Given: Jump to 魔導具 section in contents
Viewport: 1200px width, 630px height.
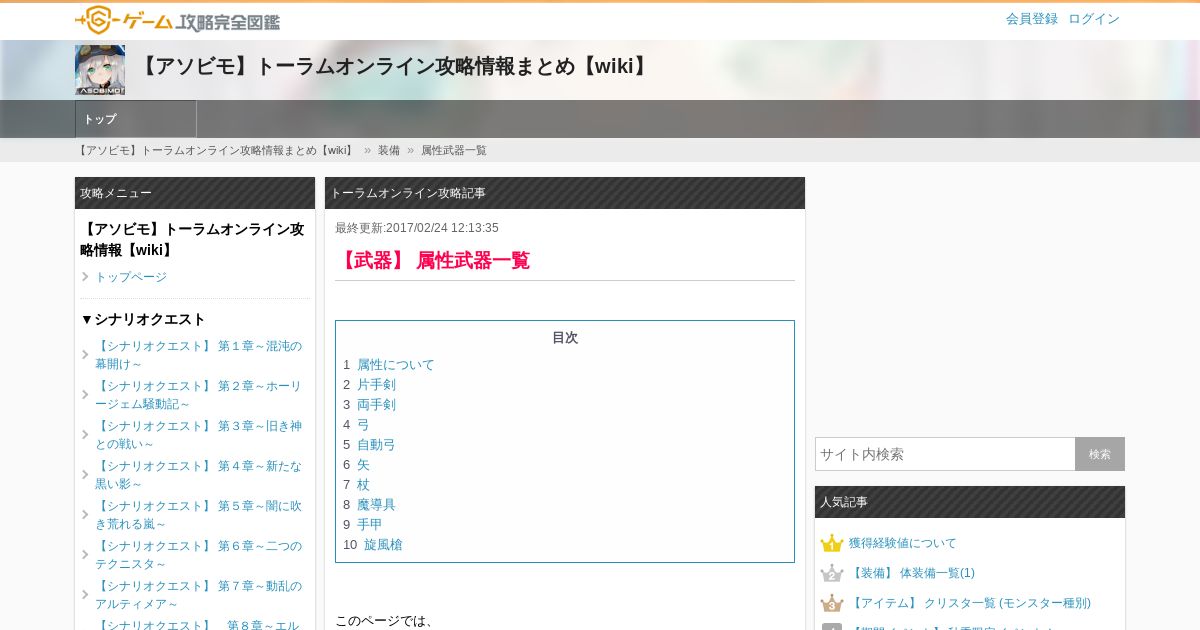Looking at the screenshot, I should point(376,505).
